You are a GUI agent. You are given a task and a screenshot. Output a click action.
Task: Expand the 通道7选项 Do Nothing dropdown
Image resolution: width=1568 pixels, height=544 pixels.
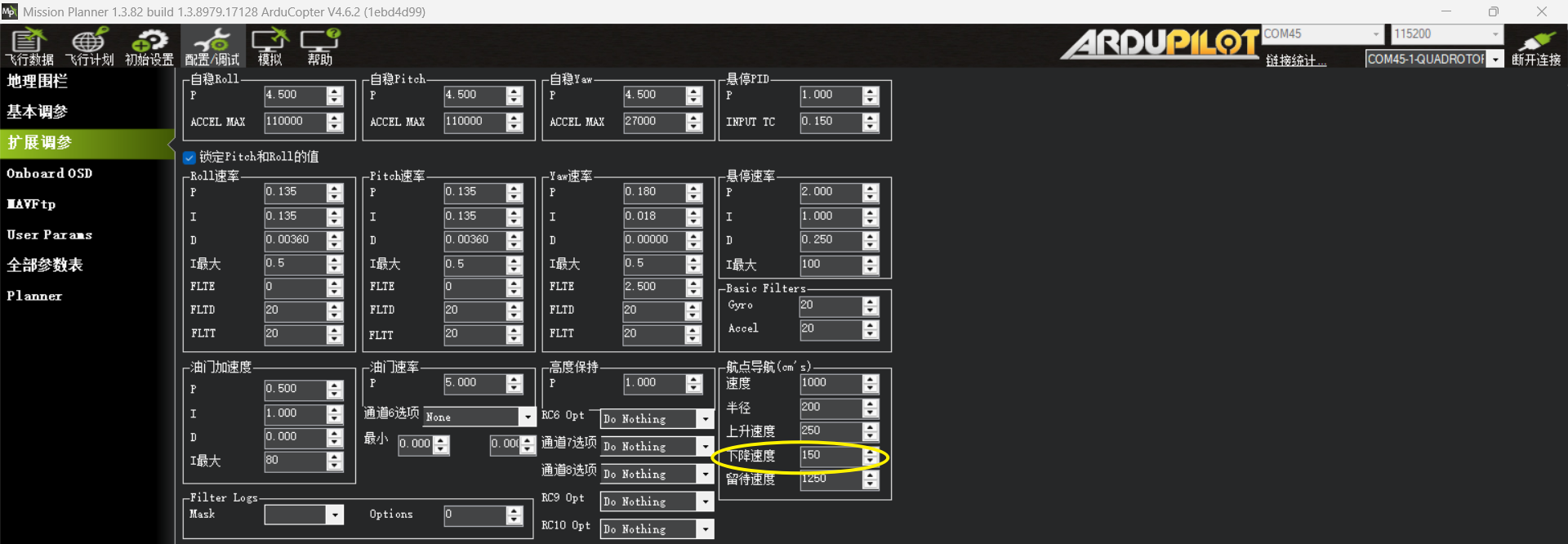[x=706, y=447]
